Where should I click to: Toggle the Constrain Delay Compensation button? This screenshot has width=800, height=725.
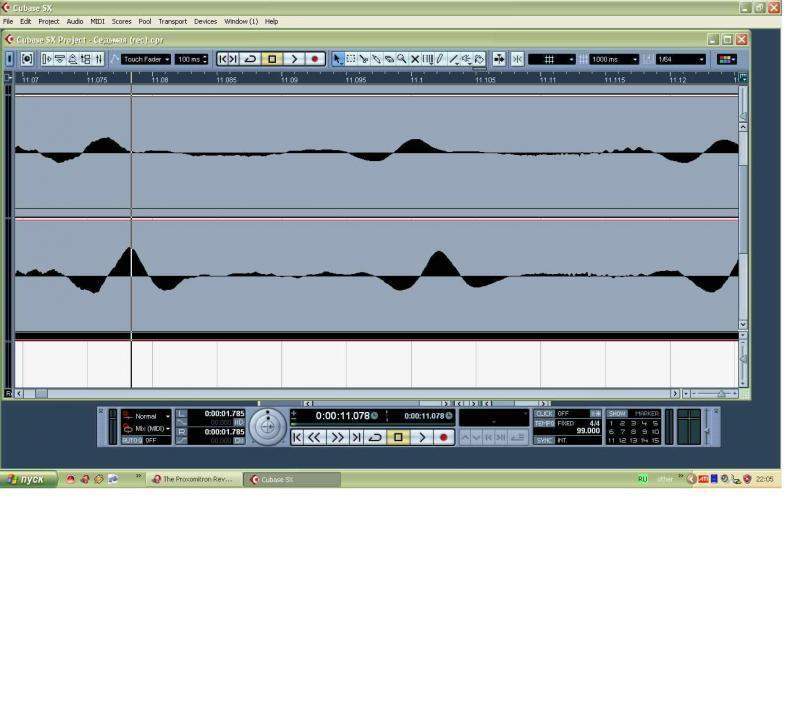point(27,59)
